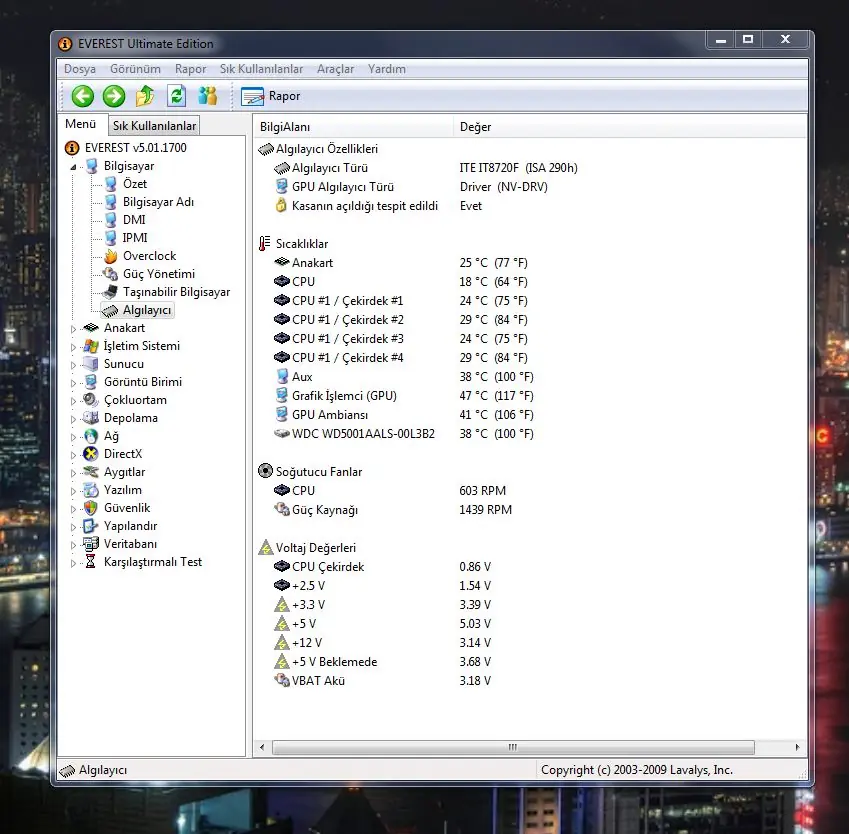Click the Voltaj Değerleri warning icon
The image size is (849, 834).
coord(265,548)
